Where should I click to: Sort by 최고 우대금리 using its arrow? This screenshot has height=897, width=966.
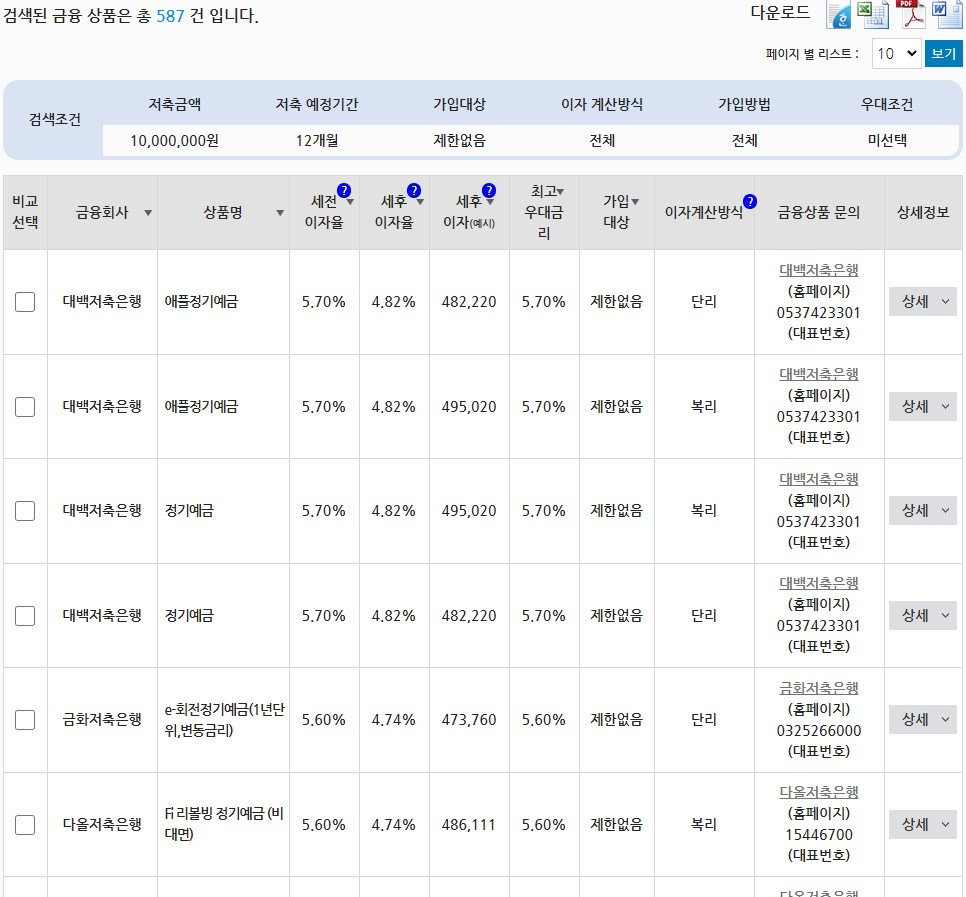tap(560, 192)
